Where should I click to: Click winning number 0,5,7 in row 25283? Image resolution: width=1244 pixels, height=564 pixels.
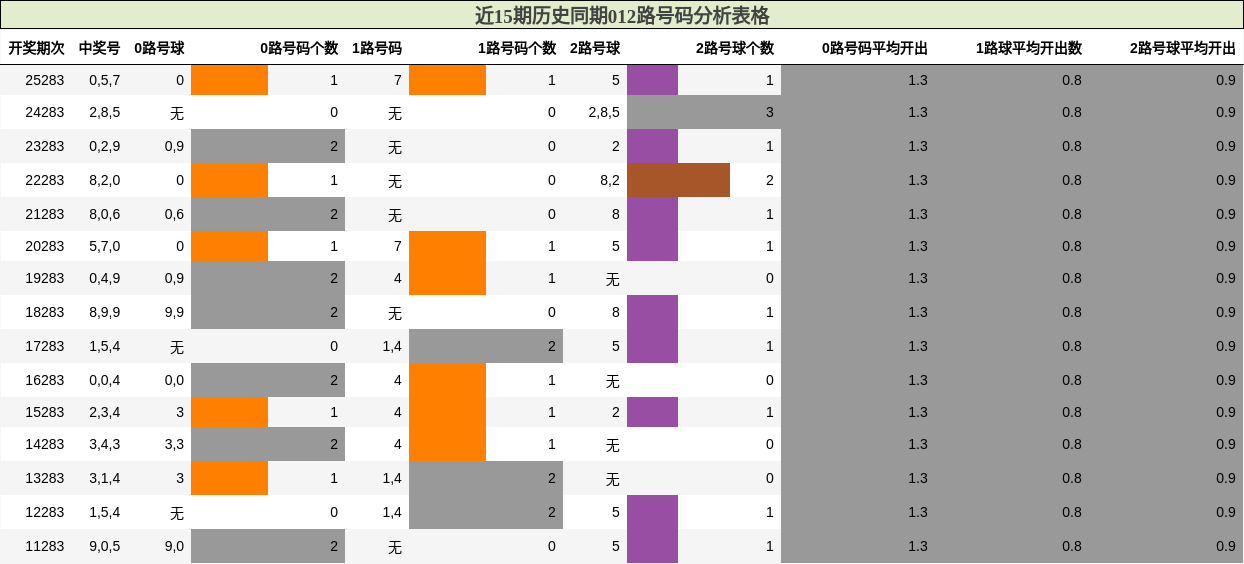(x=105, y=80)
